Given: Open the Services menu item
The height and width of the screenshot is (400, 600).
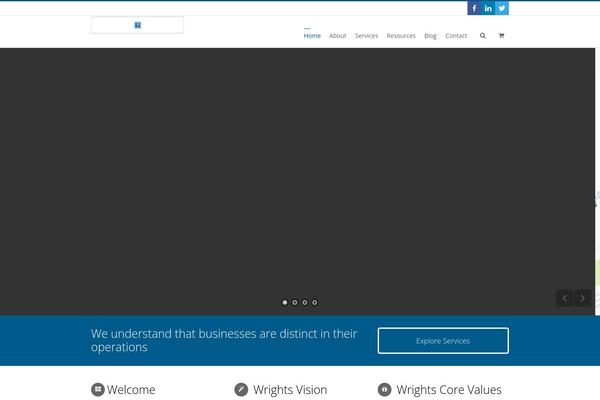Looking at the screenshot, I should [x=367, y=36].
